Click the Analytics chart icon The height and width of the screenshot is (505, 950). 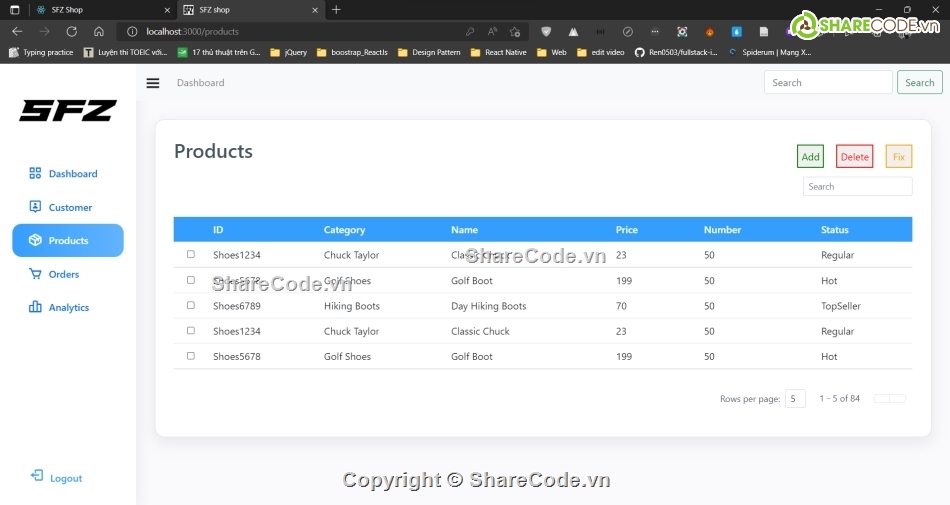(x=35, y=308)
